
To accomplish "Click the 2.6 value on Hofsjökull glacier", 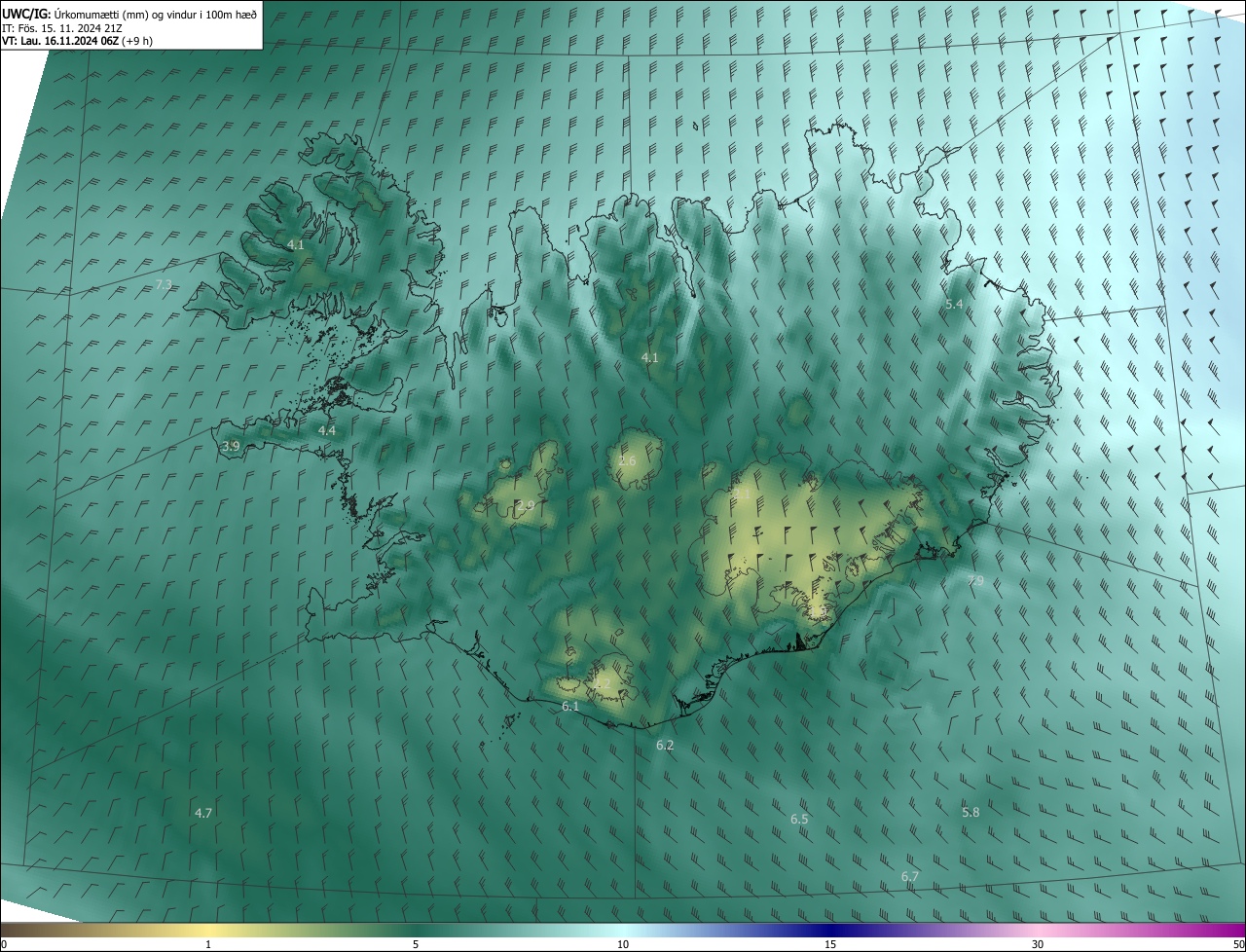I will pos(627,460).
